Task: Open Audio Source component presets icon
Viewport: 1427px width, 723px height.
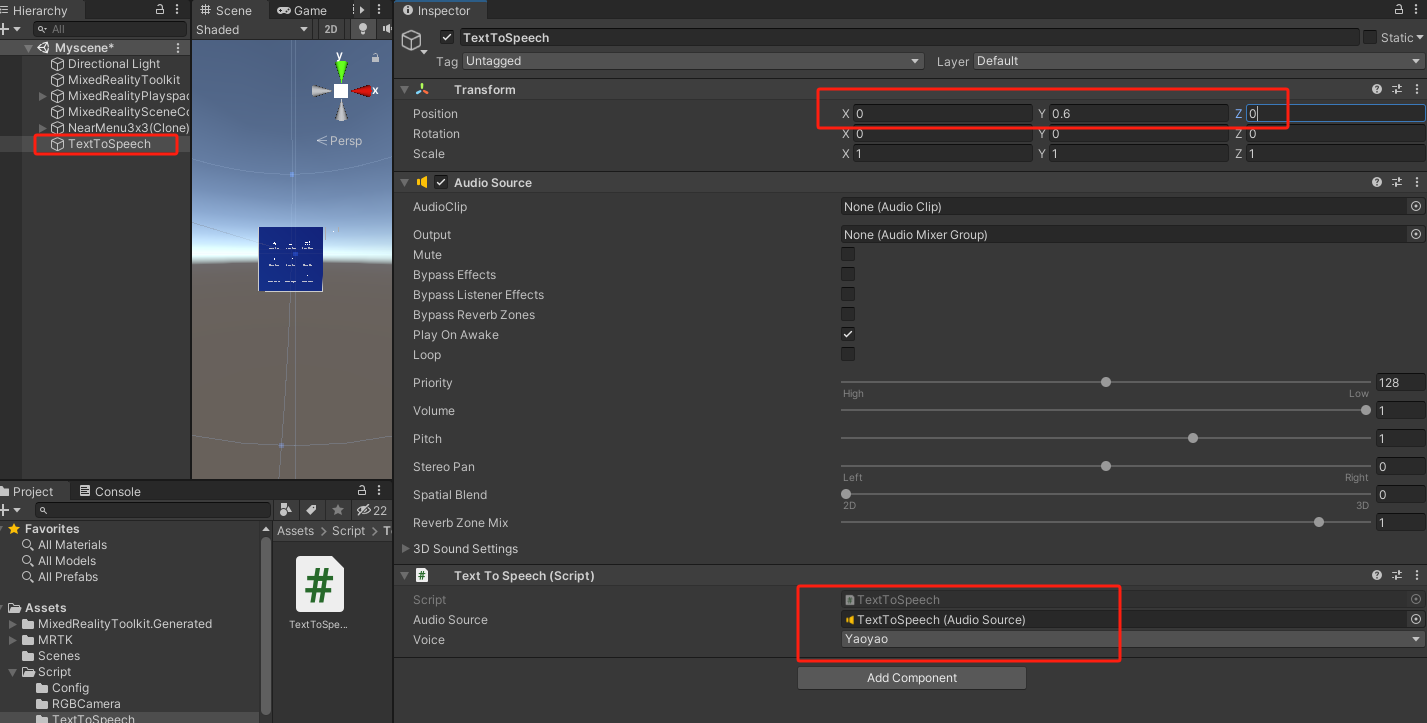Action: [1397, 182]
